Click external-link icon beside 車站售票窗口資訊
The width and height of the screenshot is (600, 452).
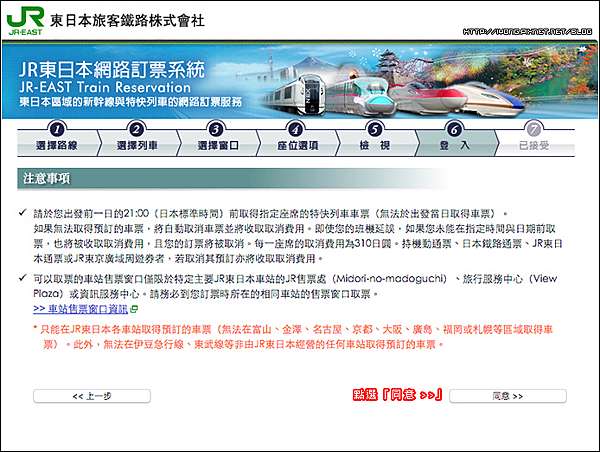click(134, 309)
